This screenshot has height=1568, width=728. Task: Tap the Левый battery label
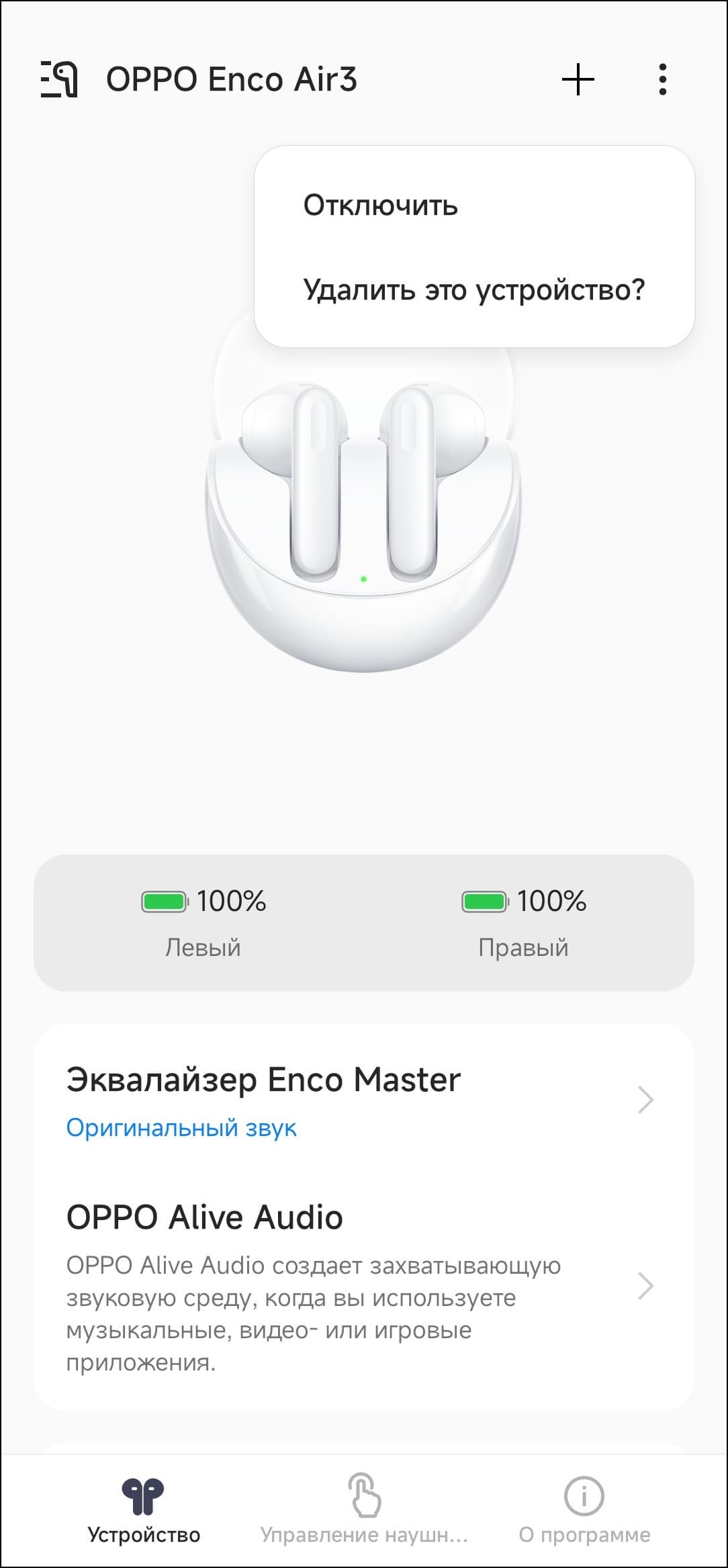pyautogui.click(x=203, y=947)
